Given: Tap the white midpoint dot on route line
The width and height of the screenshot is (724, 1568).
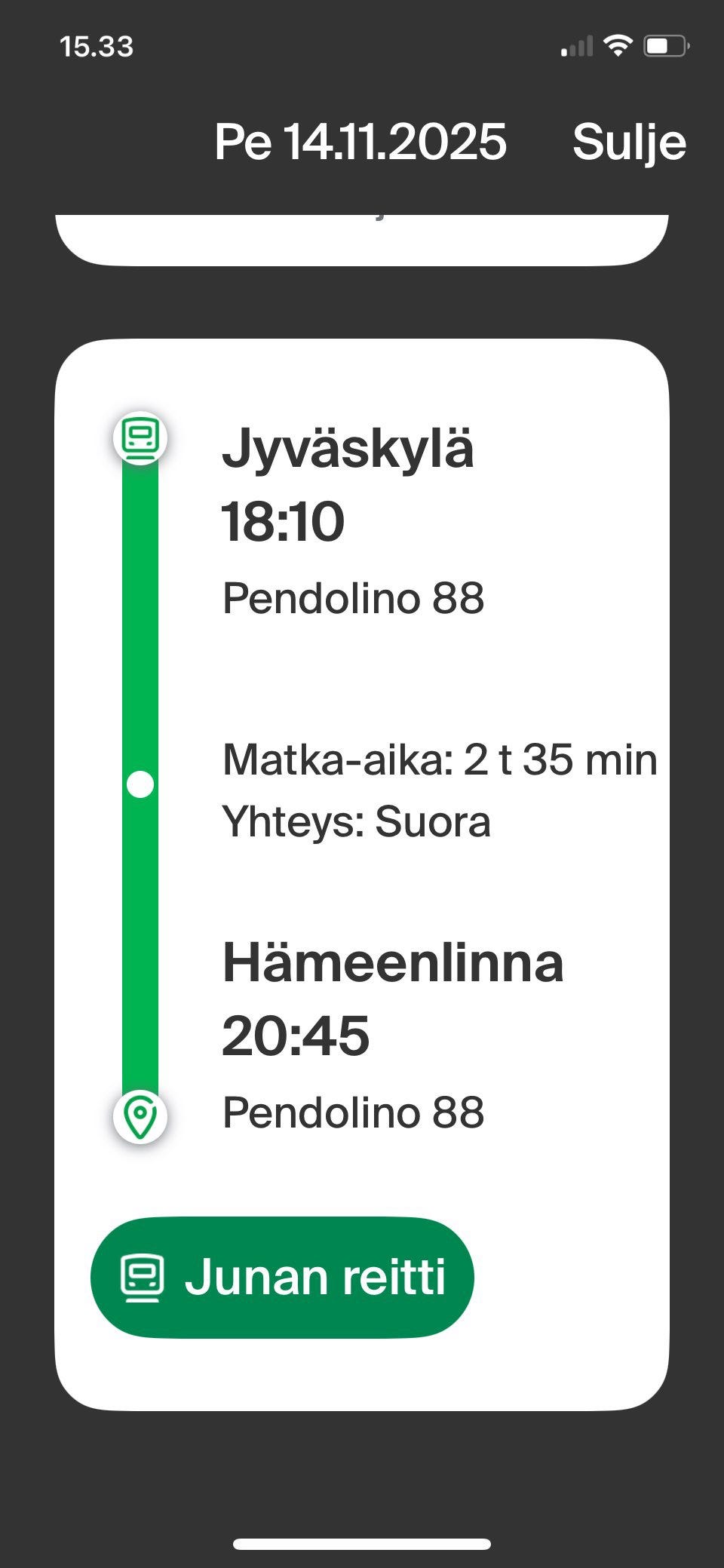Looking at the screenshot, I should [140, 784].
